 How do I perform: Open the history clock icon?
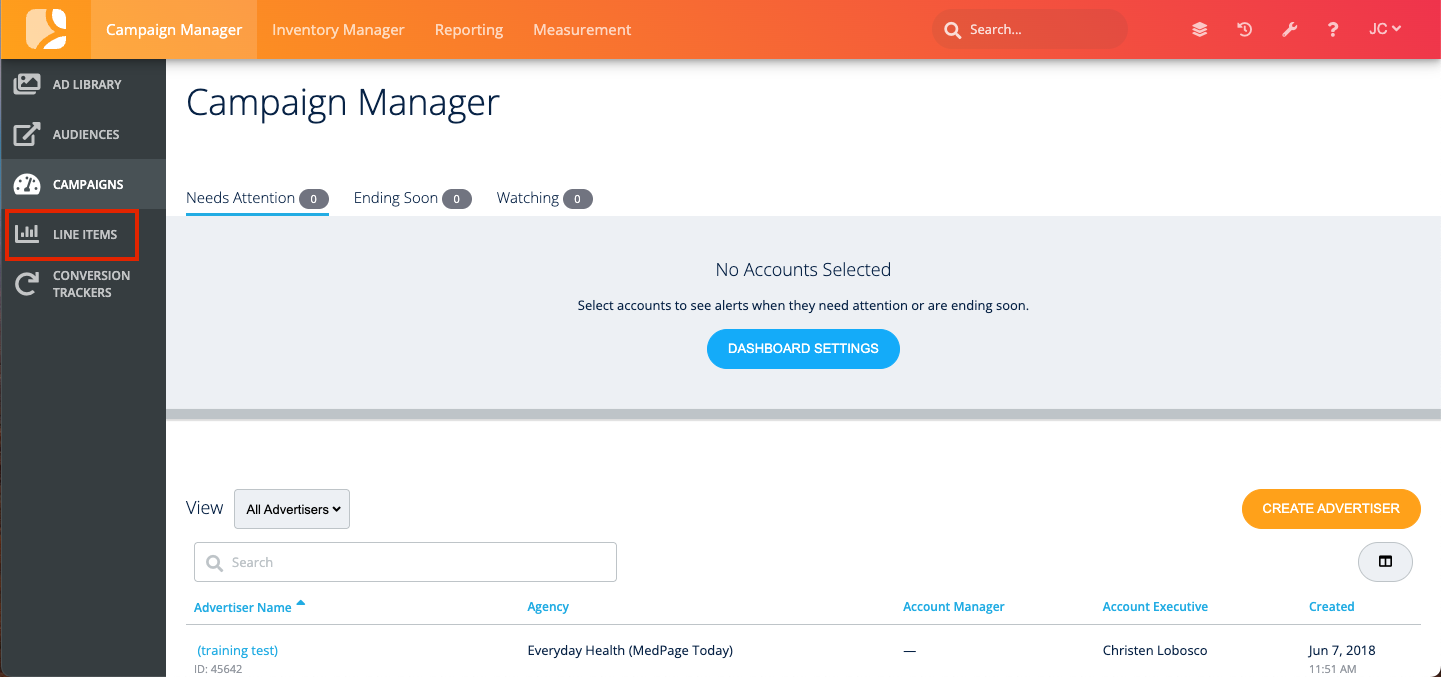click(1245, 30)
